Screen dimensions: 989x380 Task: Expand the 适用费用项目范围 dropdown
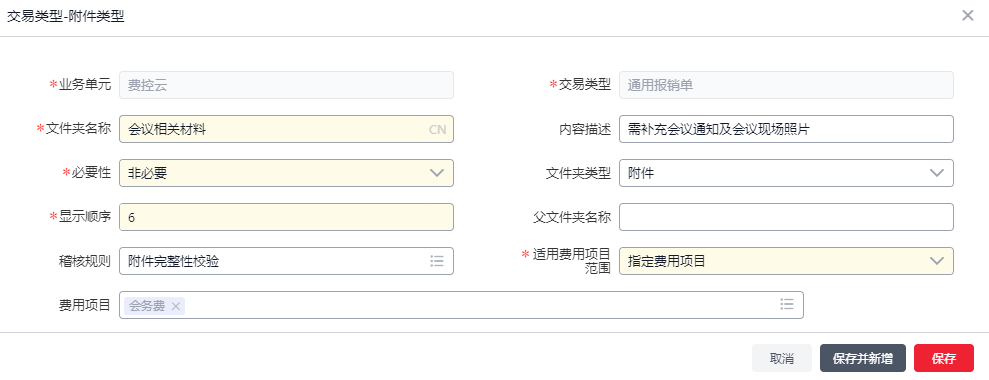786,261
